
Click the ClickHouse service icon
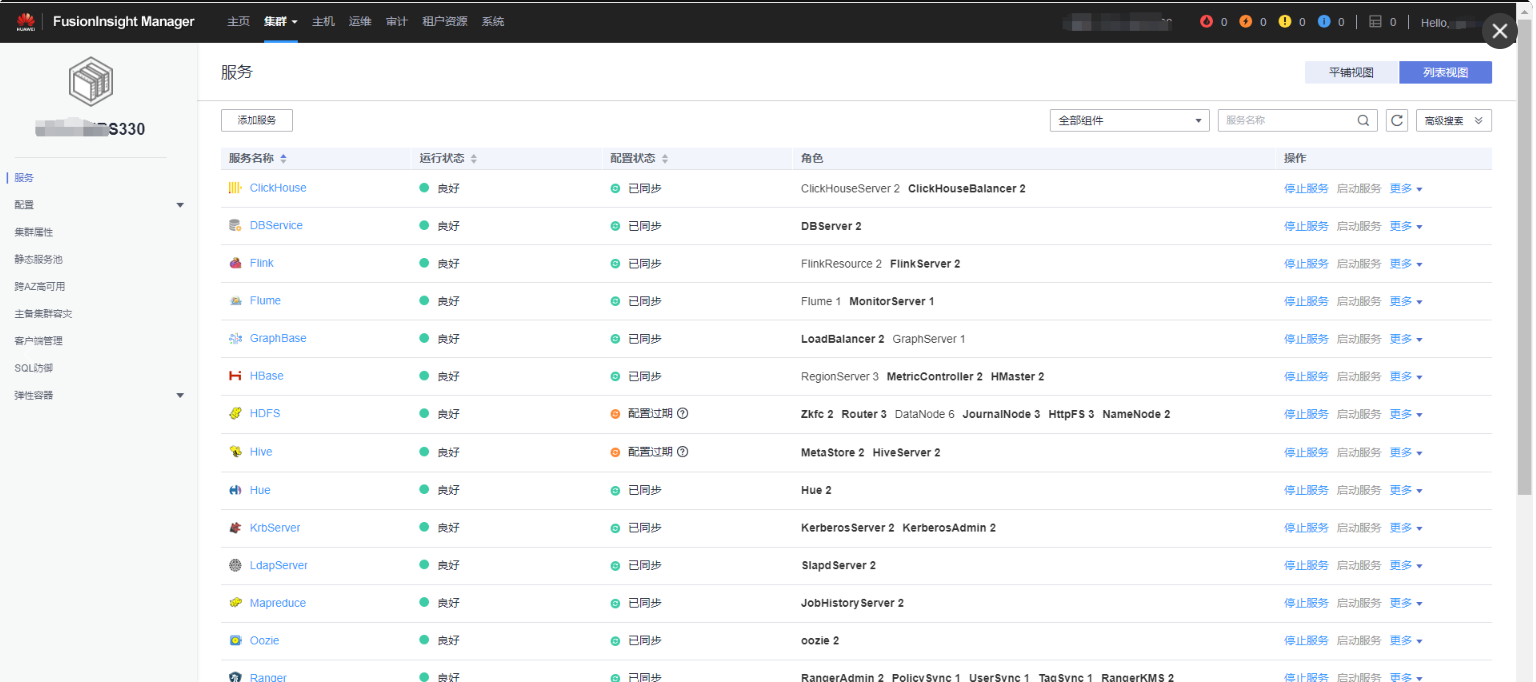click(235, 188)
